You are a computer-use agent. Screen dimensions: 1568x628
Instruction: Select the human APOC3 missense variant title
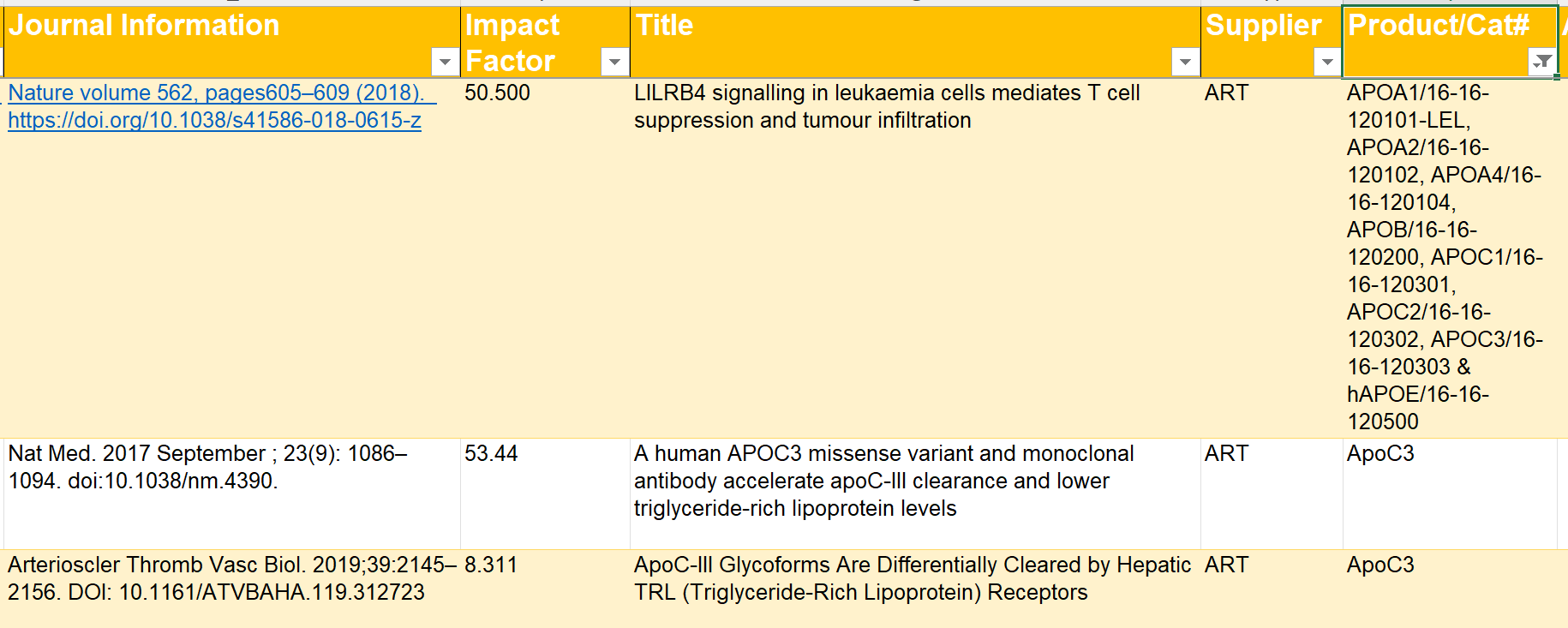913,481
